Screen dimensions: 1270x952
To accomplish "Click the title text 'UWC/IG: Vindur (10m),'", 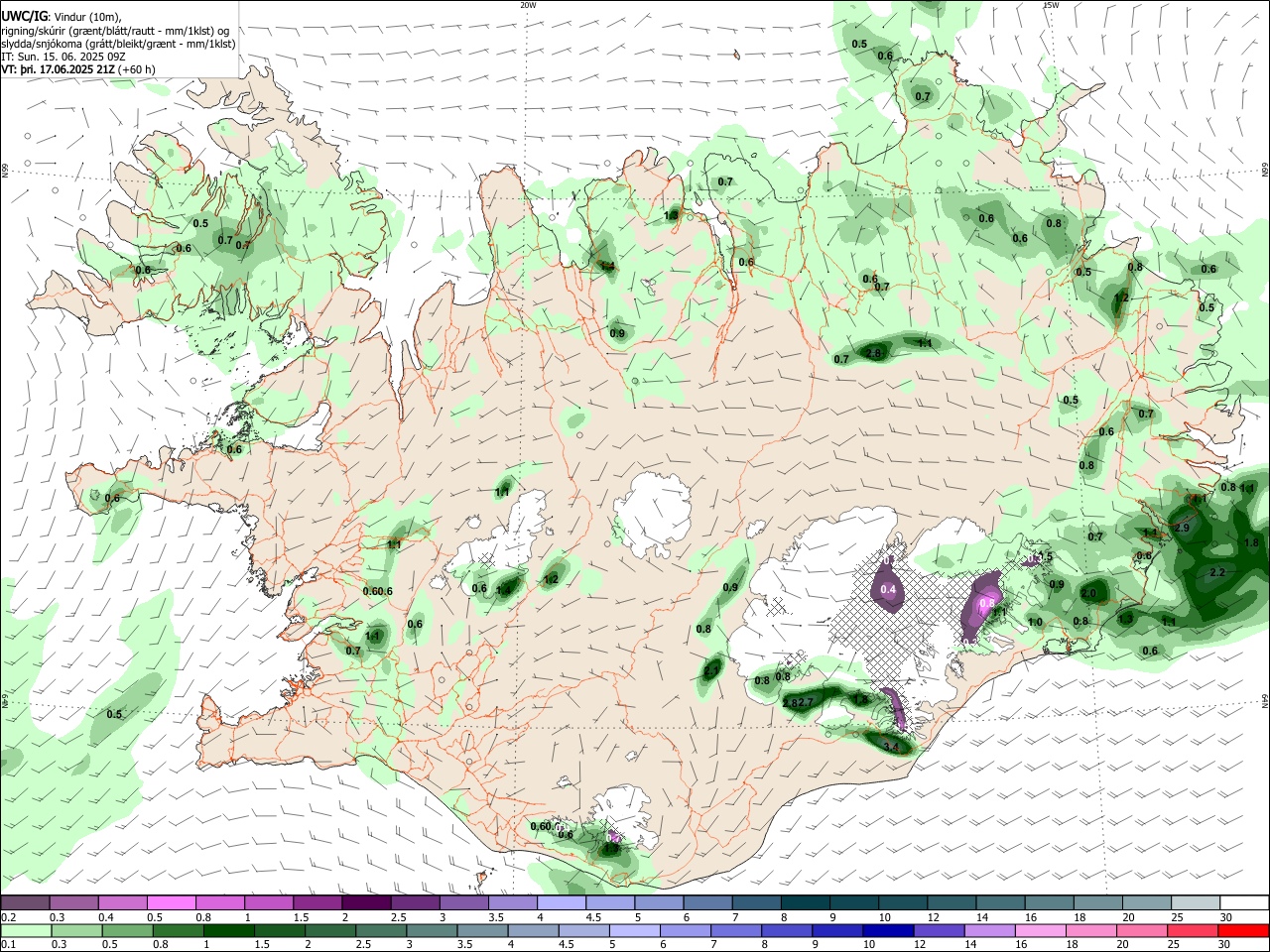I will click(62, 17).
